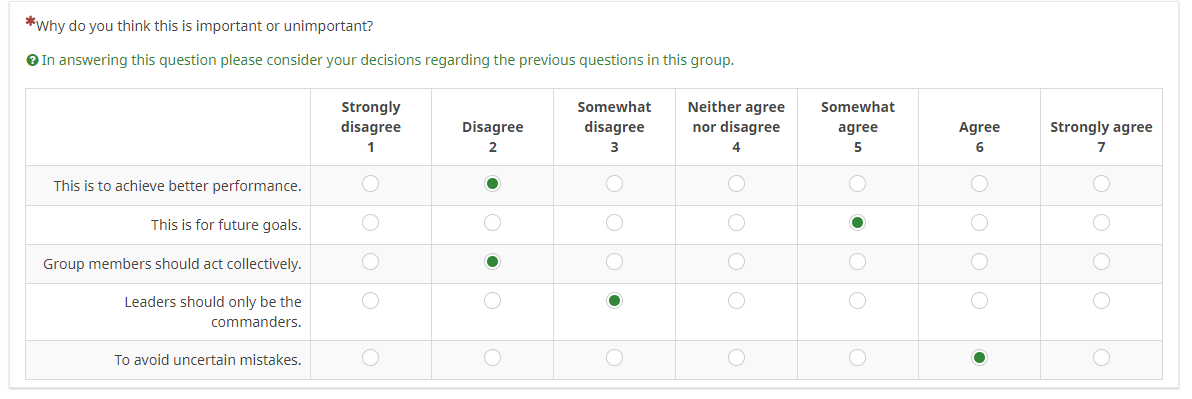The height and width of the screenshot is (399, 1192).
Task: Choose Somewhat agree for avoid uncertain mistakes
Action: (858, 357)
